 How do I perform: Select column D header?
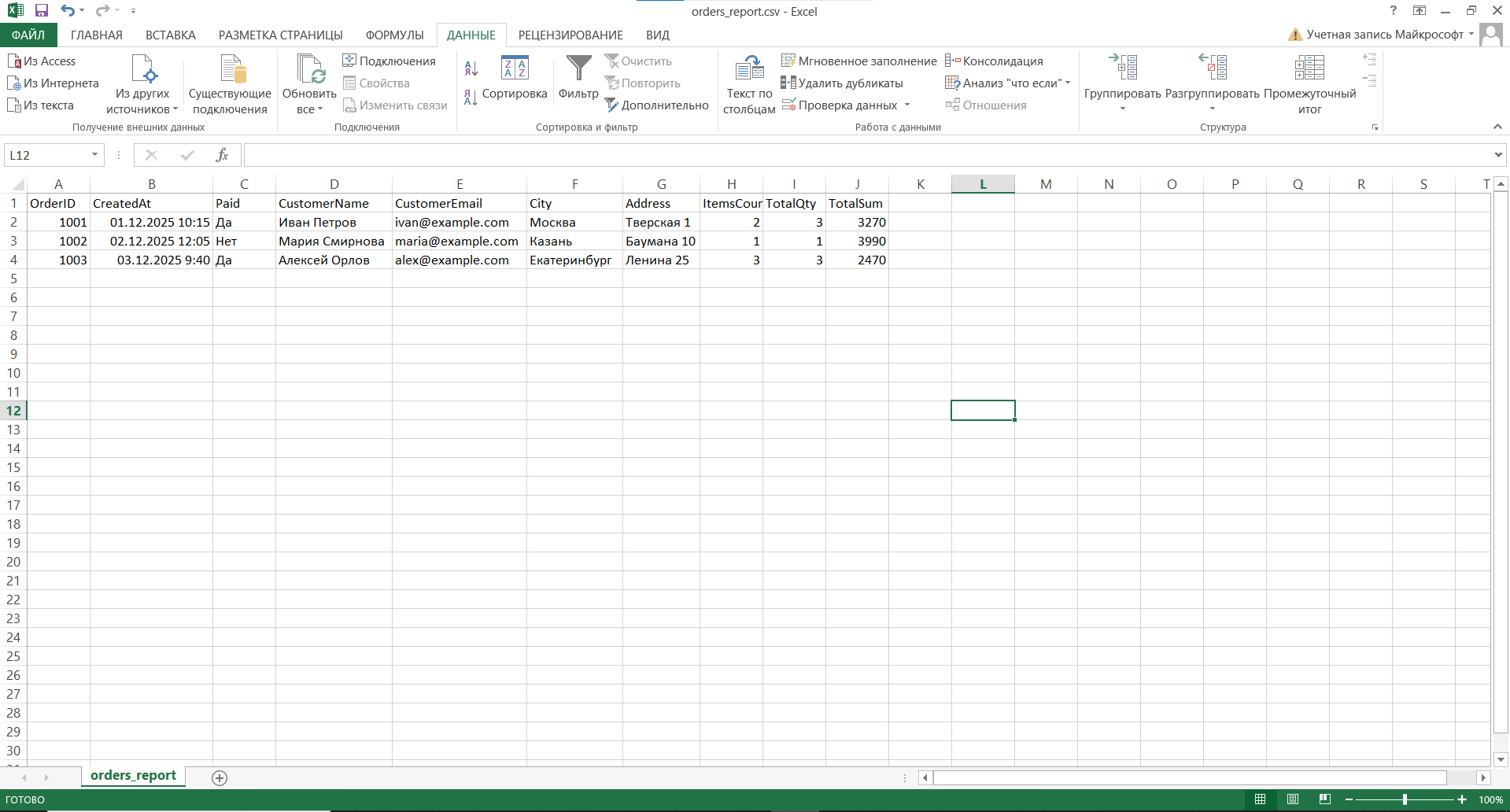click(334, 184)
